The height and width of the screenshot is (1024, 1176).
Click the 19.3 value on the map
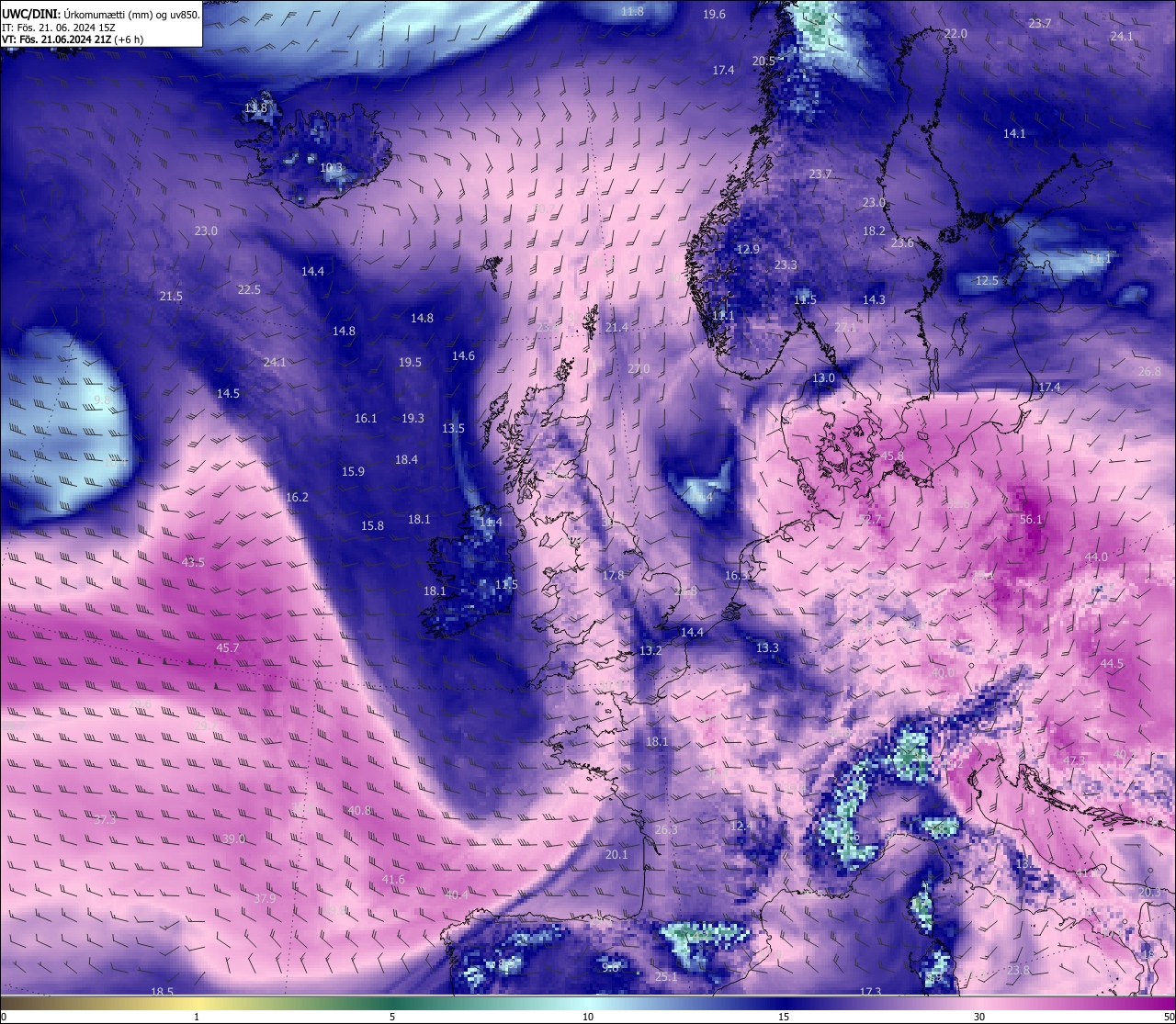413,419
